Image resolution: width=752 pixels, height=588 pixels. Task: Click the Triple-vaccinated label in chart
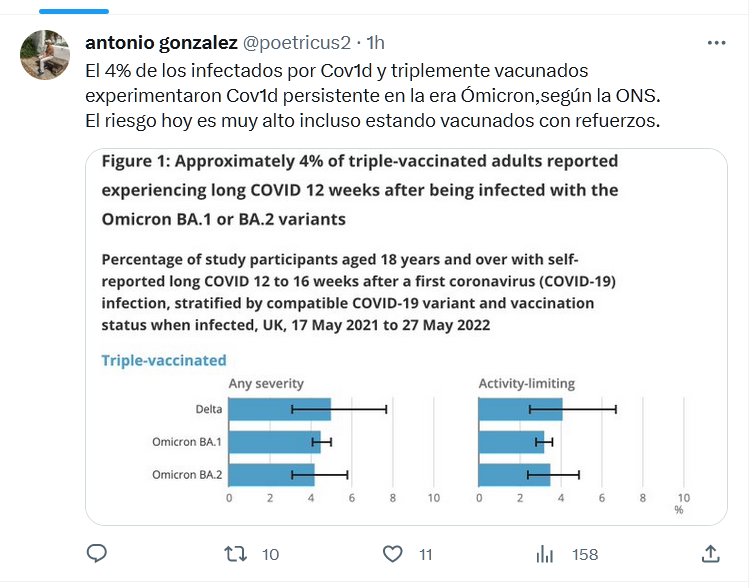pyautogui.click(x=164, y=360)
